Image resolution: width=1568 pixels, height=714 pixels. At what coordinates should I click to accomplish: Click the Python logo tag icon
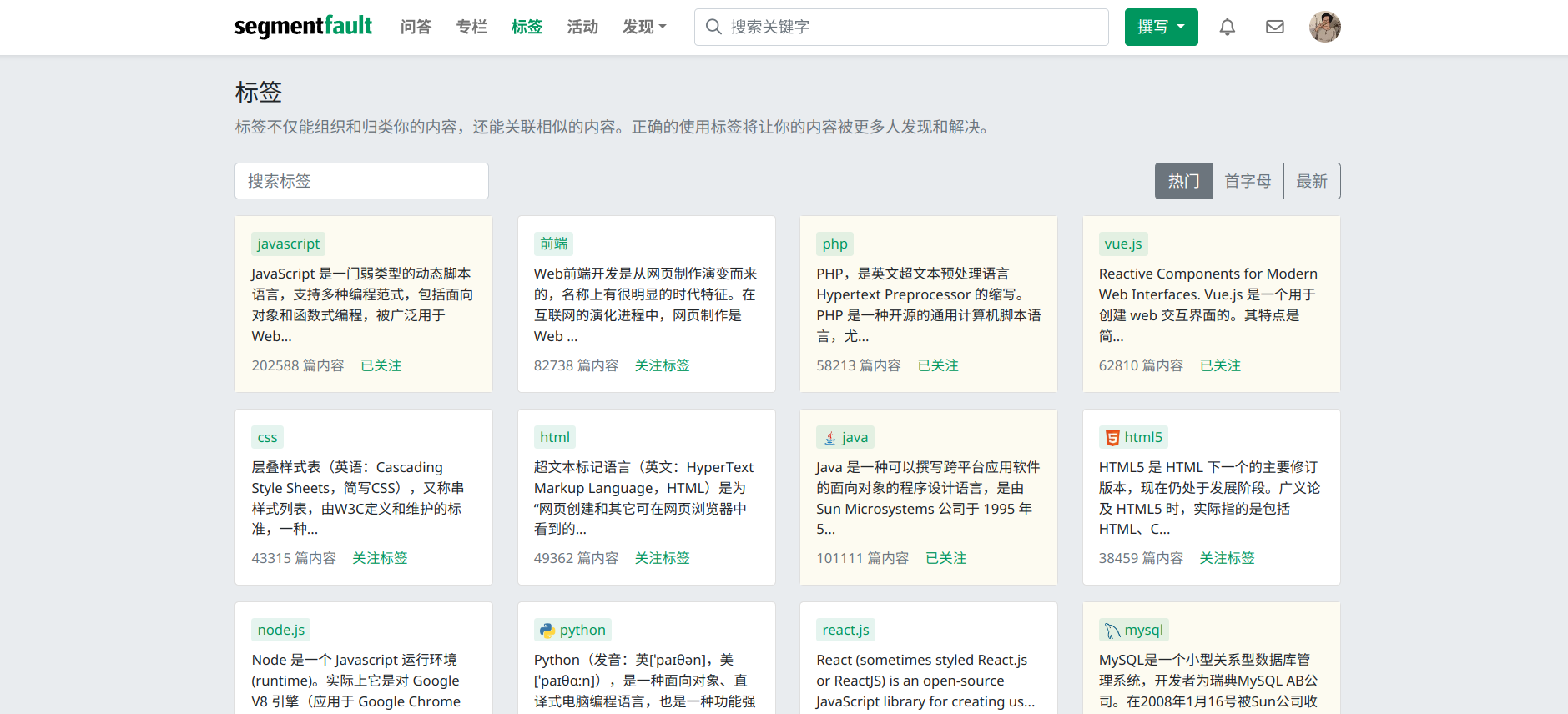pyautogui.click(x=547, y=630)
